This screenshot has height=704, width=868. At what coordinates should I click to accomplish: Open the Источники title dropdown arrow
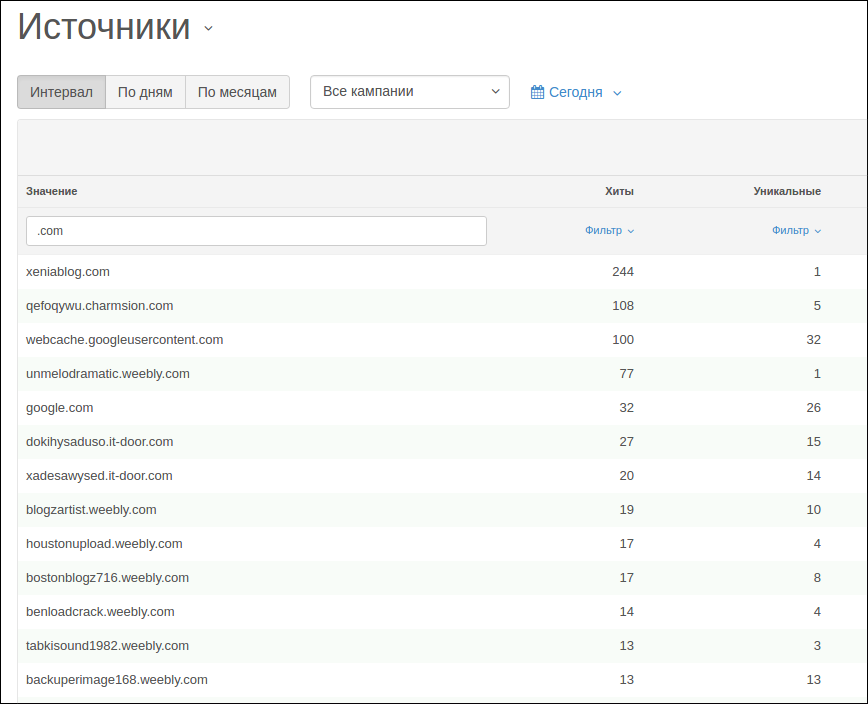tap(208, 28)
